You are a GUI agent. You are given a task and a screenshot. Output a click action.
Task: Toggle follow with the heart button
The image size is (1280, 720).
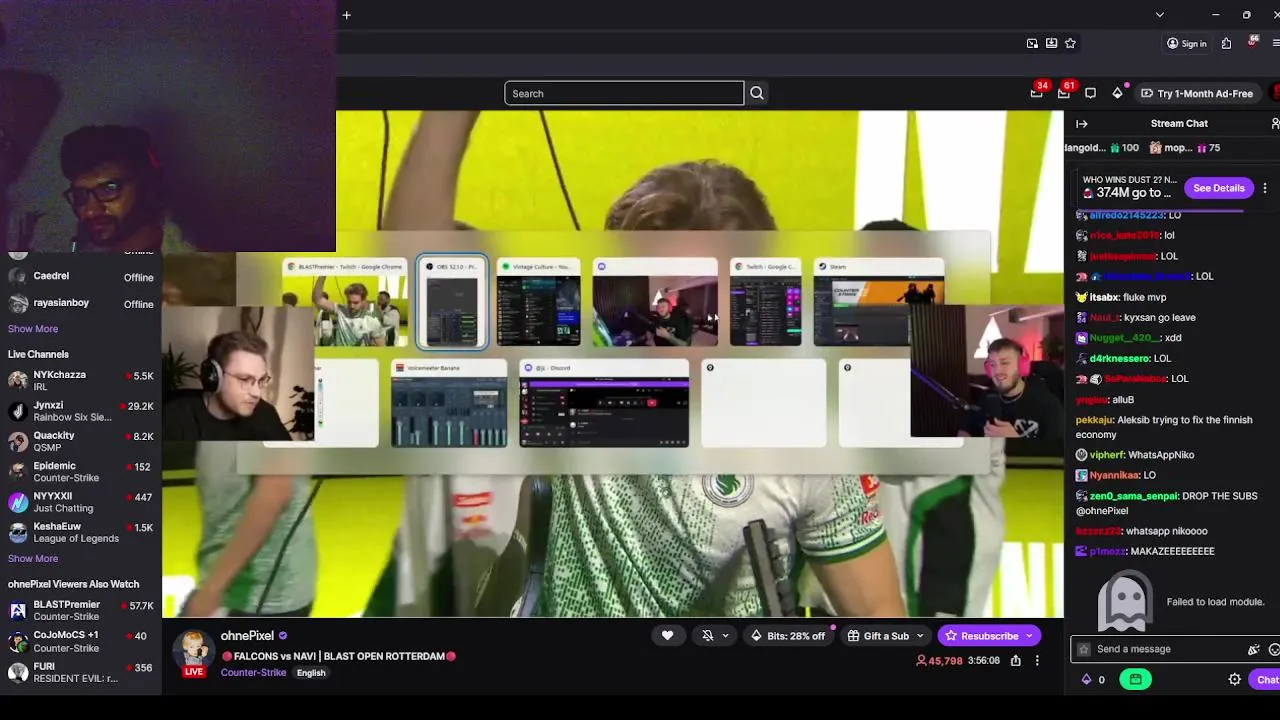(667, 636)
